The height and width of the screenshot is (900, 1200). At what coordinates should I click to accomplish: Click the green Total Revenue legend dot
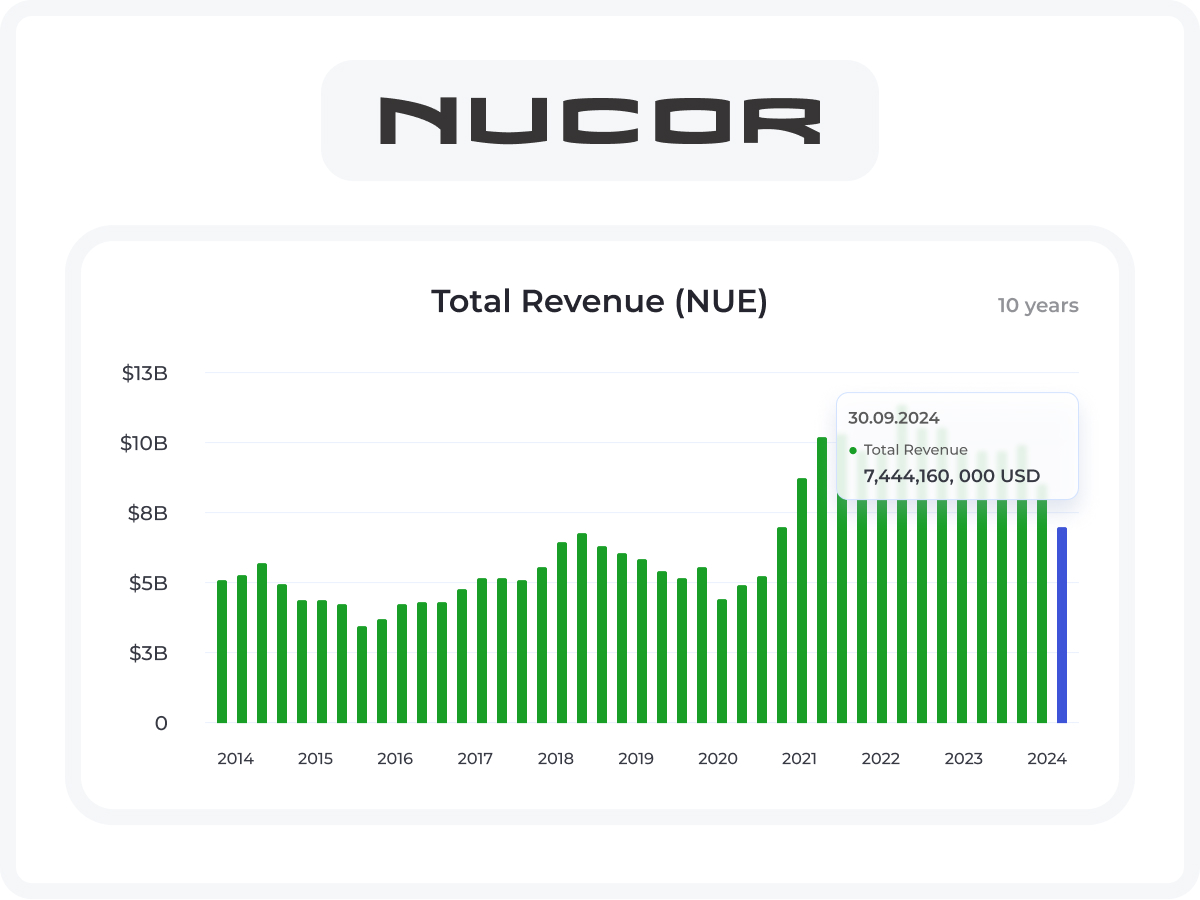pos(853,450)
